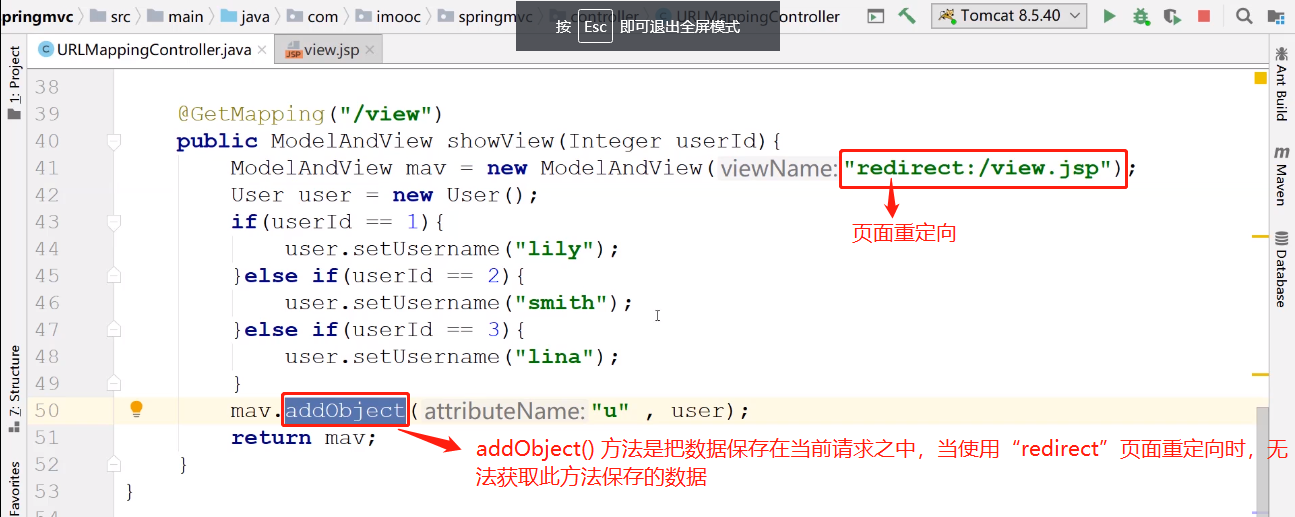Start debugging with the green bug icon
Viewport: 1295px width, 517px height.
[1141, 16]
